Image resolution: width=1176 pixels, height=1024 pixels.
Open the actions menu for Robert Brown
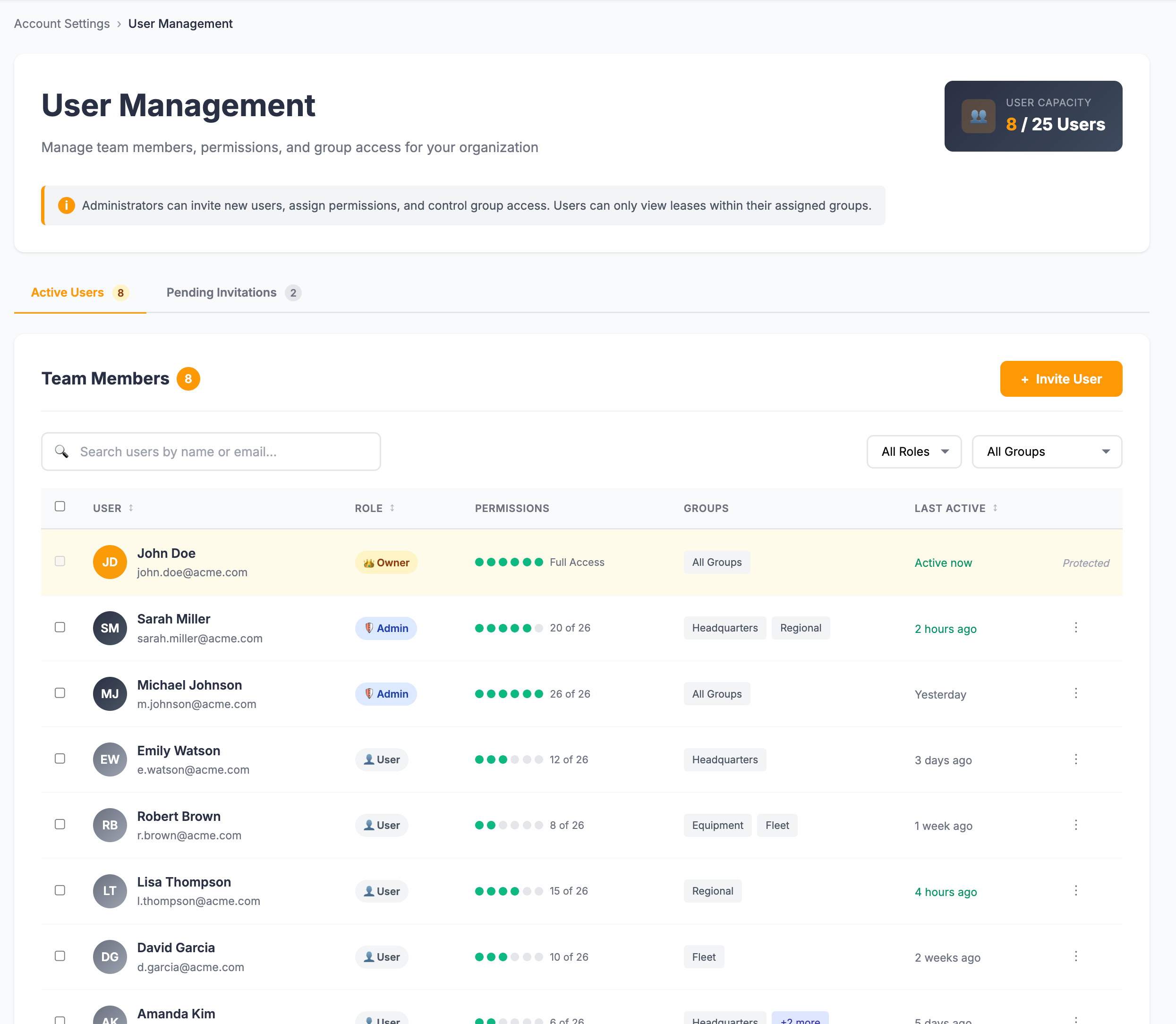pyautogui.click(x=1076, y=825)
